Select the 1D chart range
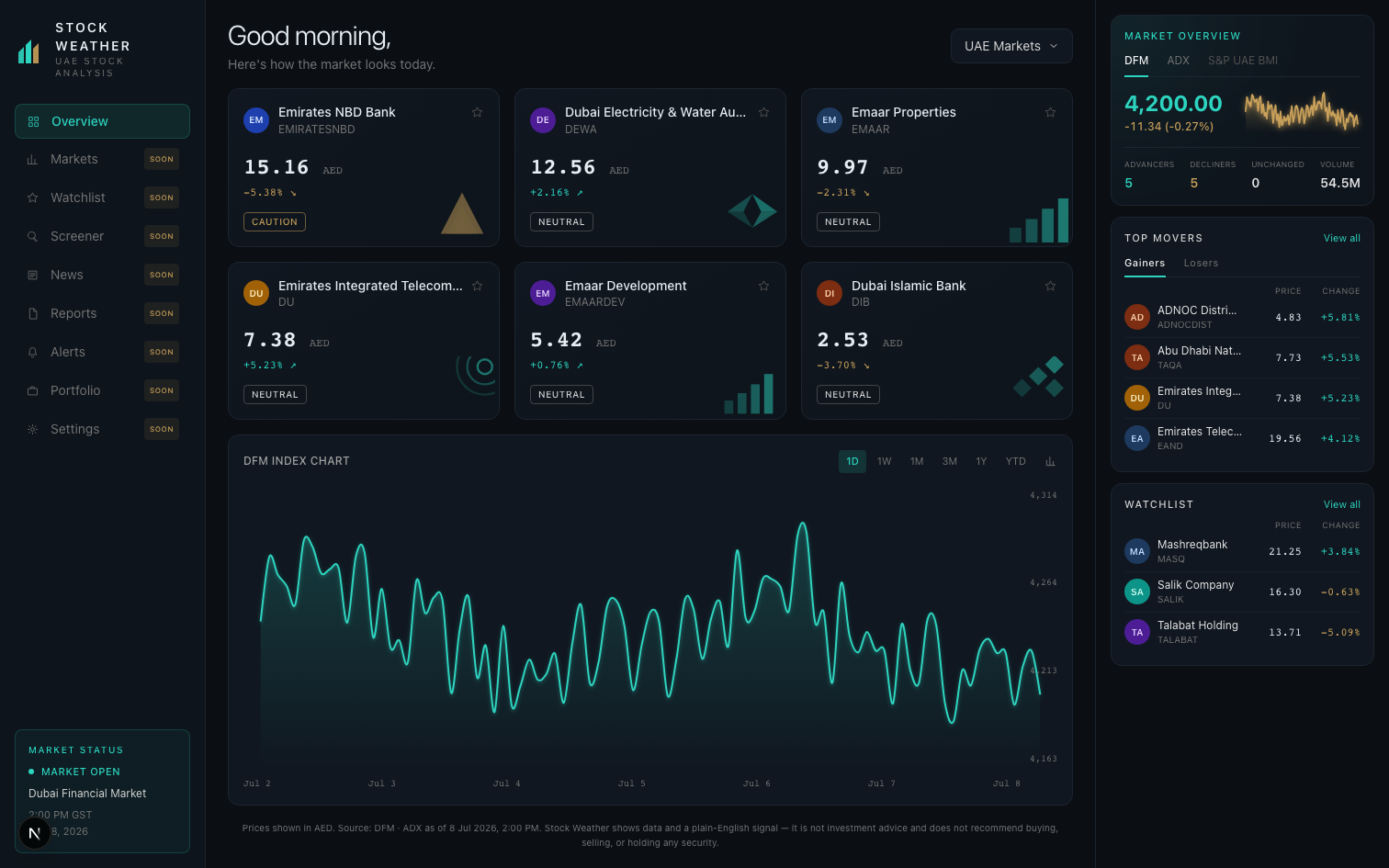 point(853,461)
